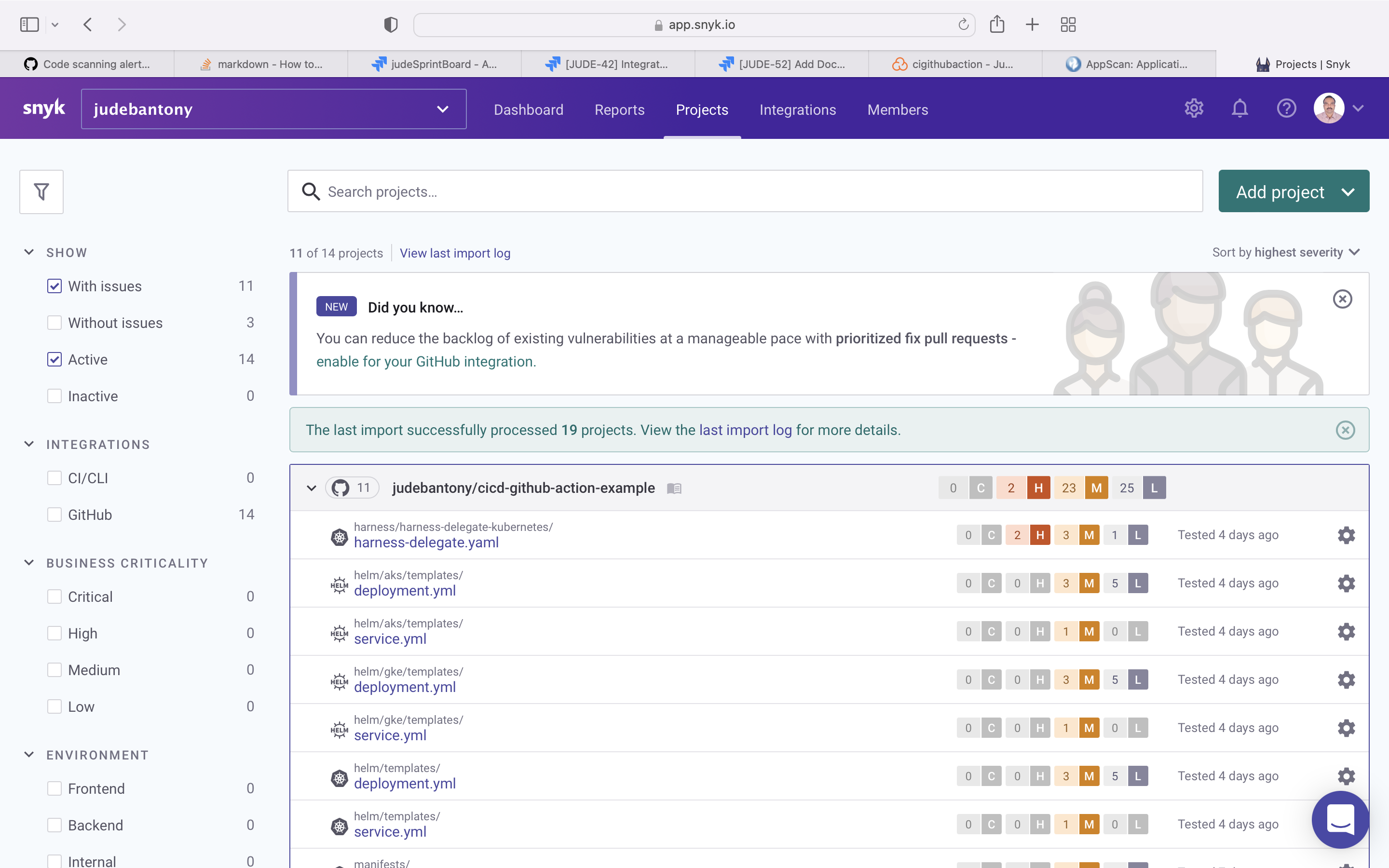Image resolution: width=1389 pixels, height=868 pixels.
Task: Dismiss the Did you know banner
Action: [x=1342, y=299]
